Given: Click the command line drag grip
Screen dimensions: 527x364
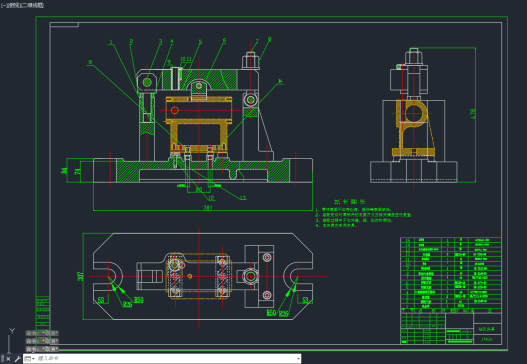Looking at the screenshot, I should (x=3, y=359).
